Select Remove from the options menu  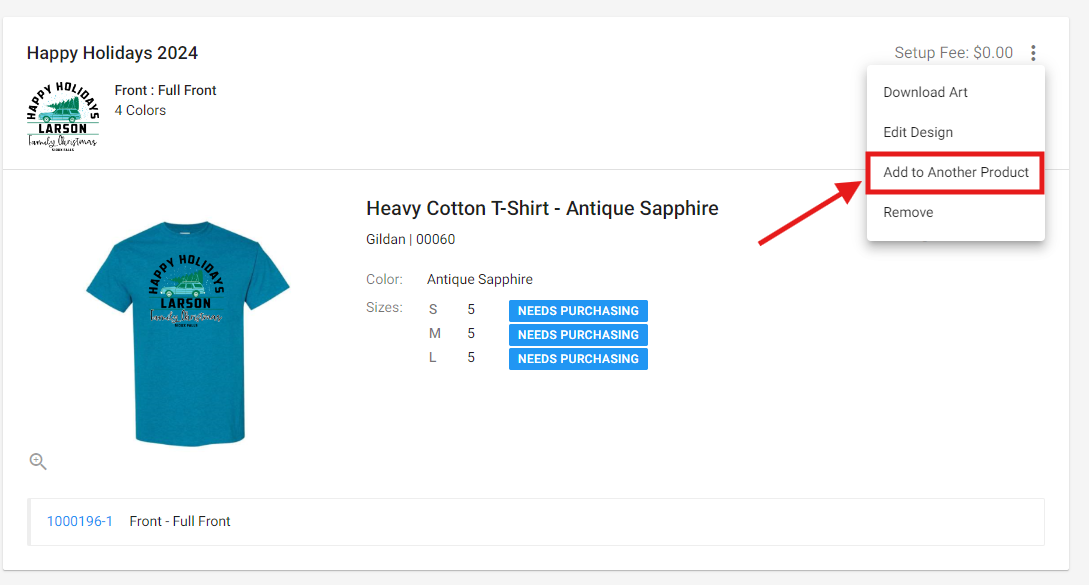tap(908, 212)
